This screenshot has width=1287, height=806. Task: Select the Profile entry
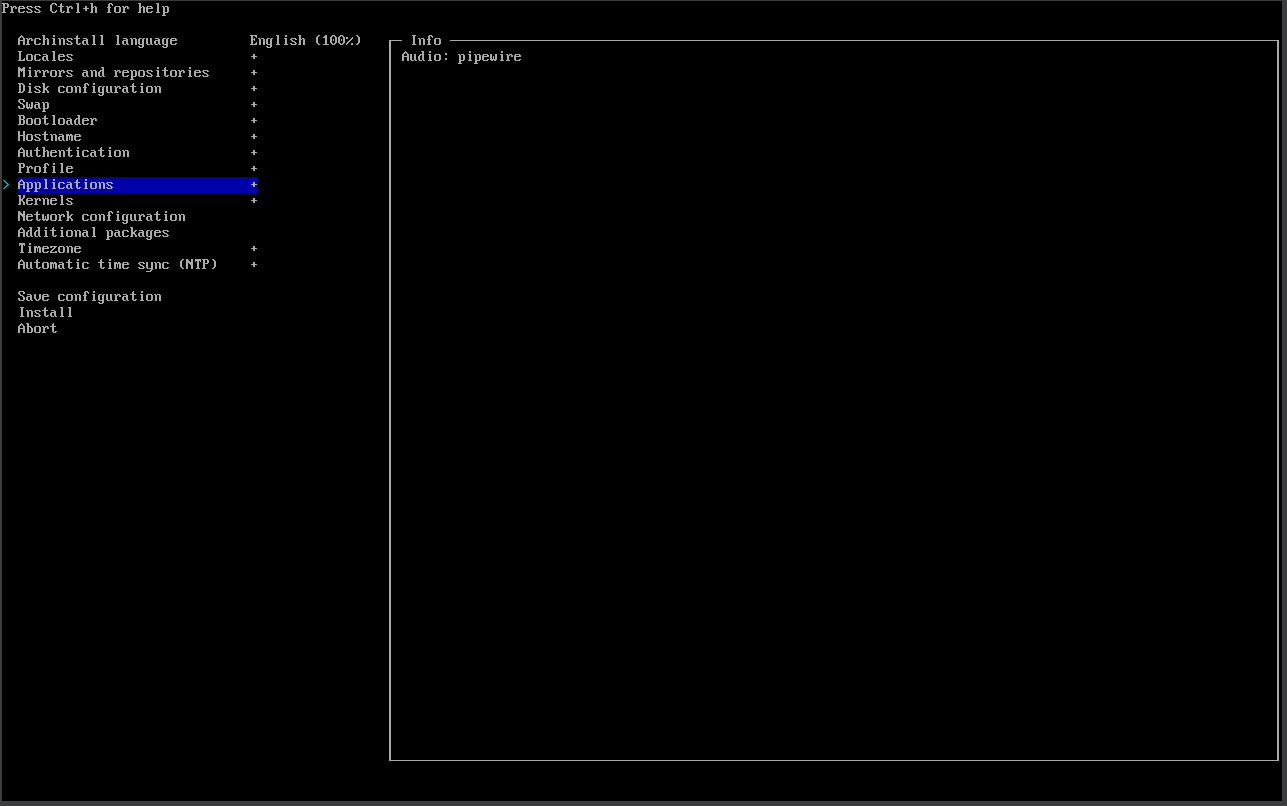(45, 169)
